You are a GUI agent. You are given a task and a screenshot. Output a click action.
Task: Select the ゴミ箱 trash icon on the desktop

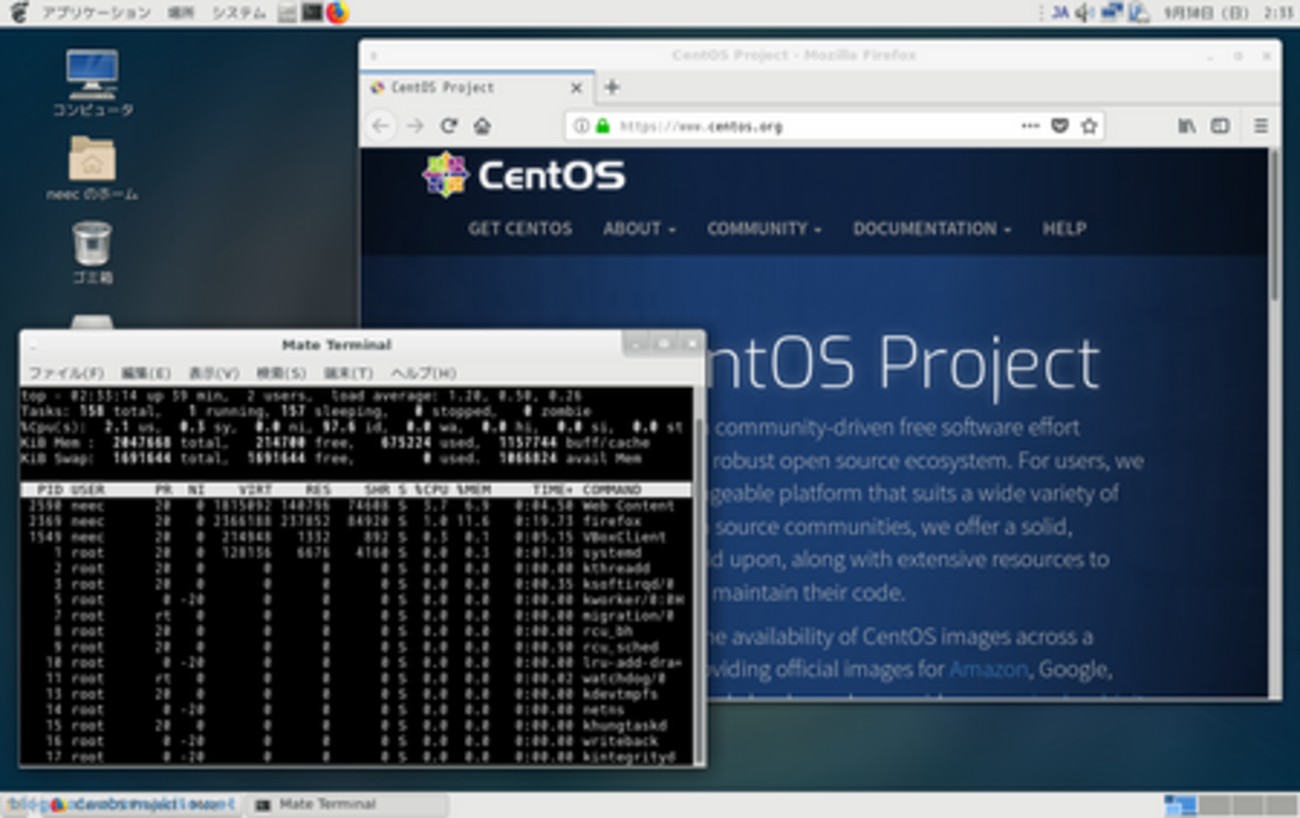pos(92,253)
